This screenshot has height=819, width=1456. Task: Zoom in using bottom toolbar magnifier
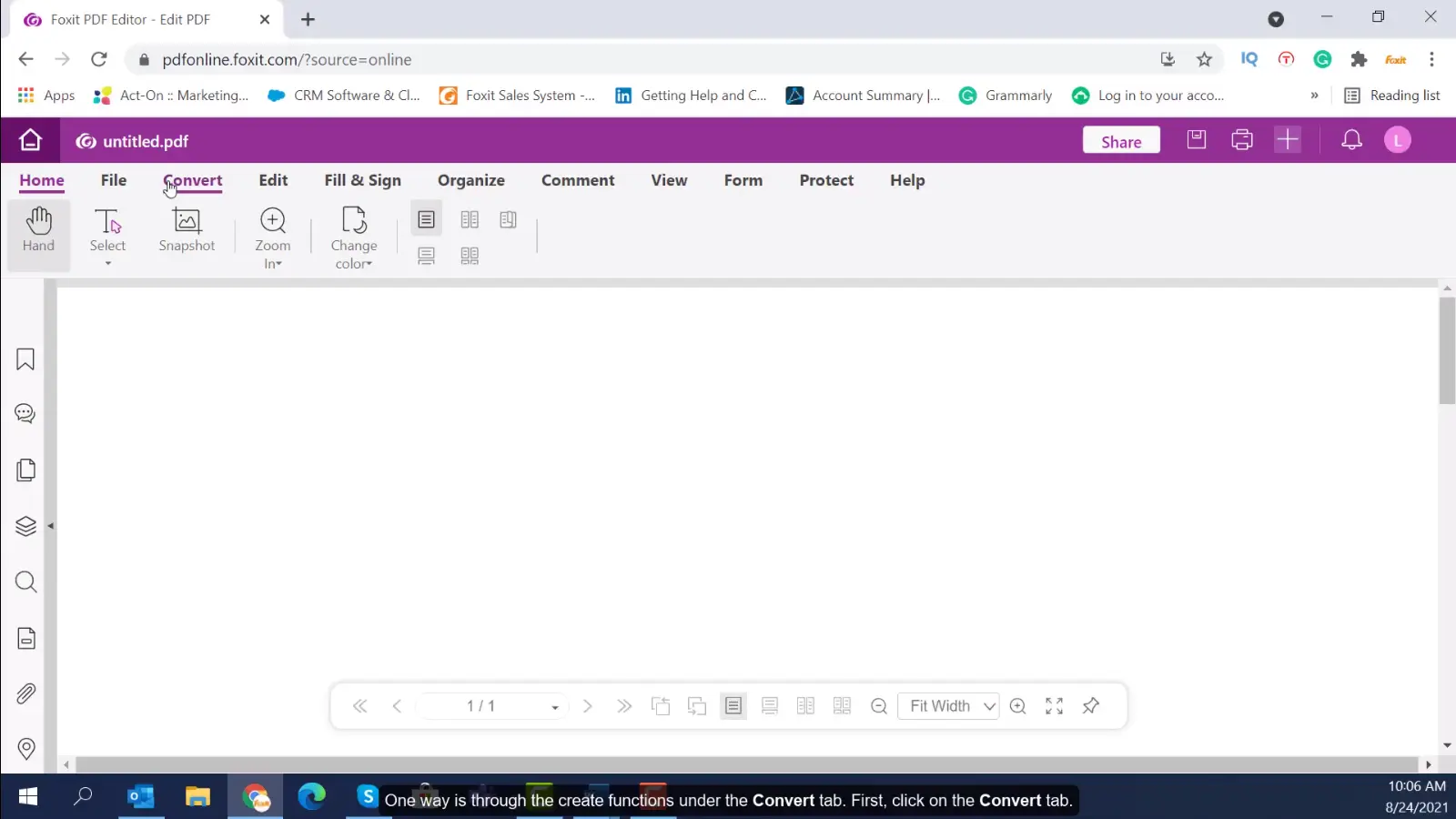pos(1018,706)
